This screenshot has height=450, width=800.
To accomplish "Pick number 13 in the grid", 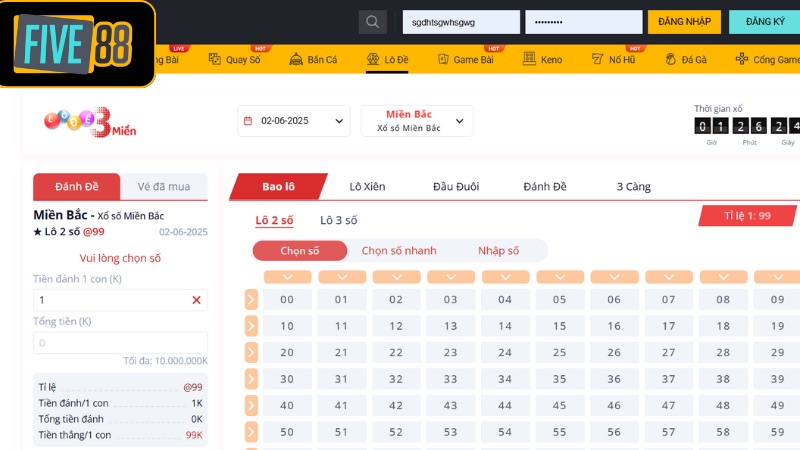I will click(x=451, y=326).
